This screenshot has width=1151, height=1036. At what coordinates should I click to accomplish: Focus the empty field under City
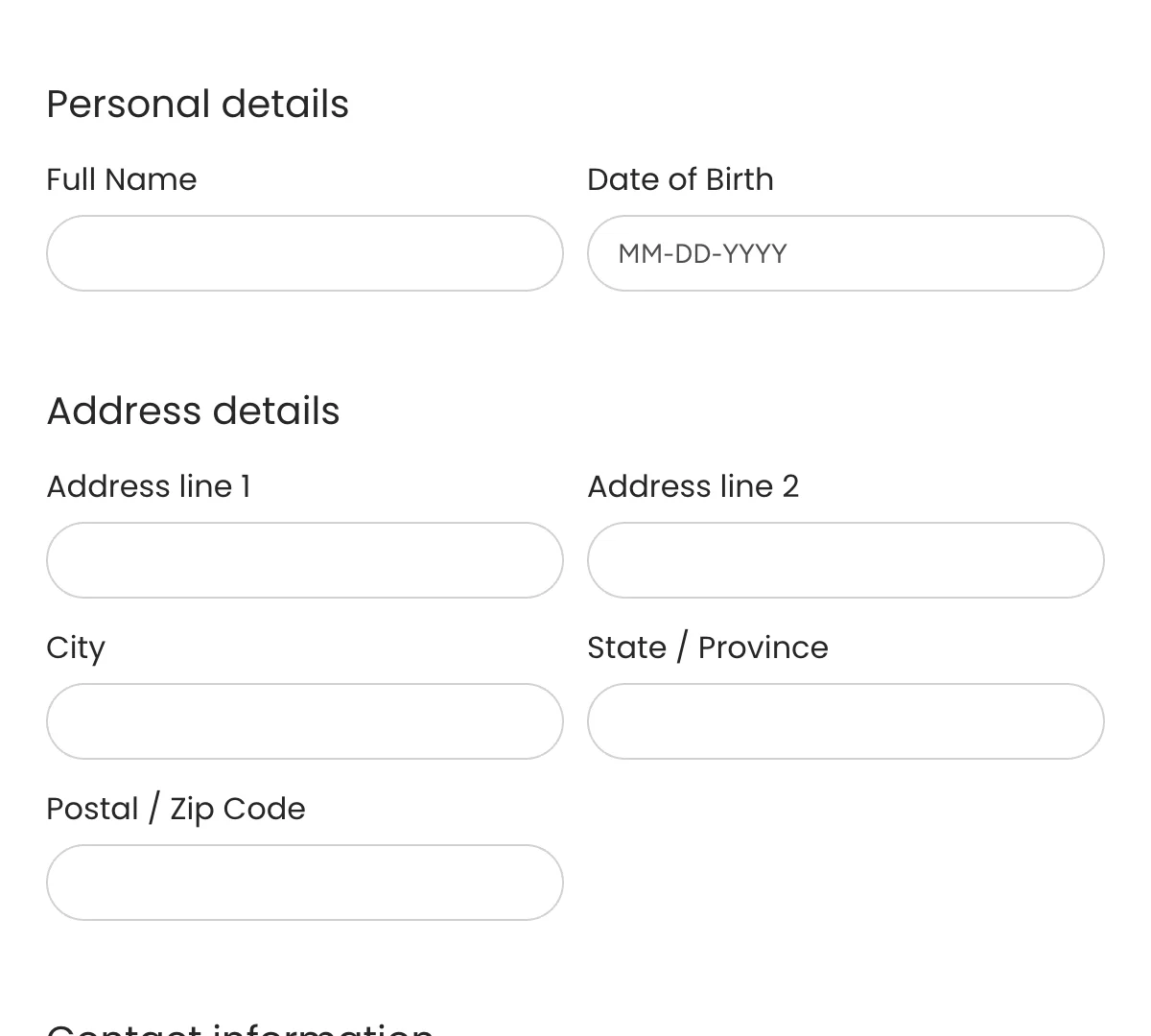(304, 721)
